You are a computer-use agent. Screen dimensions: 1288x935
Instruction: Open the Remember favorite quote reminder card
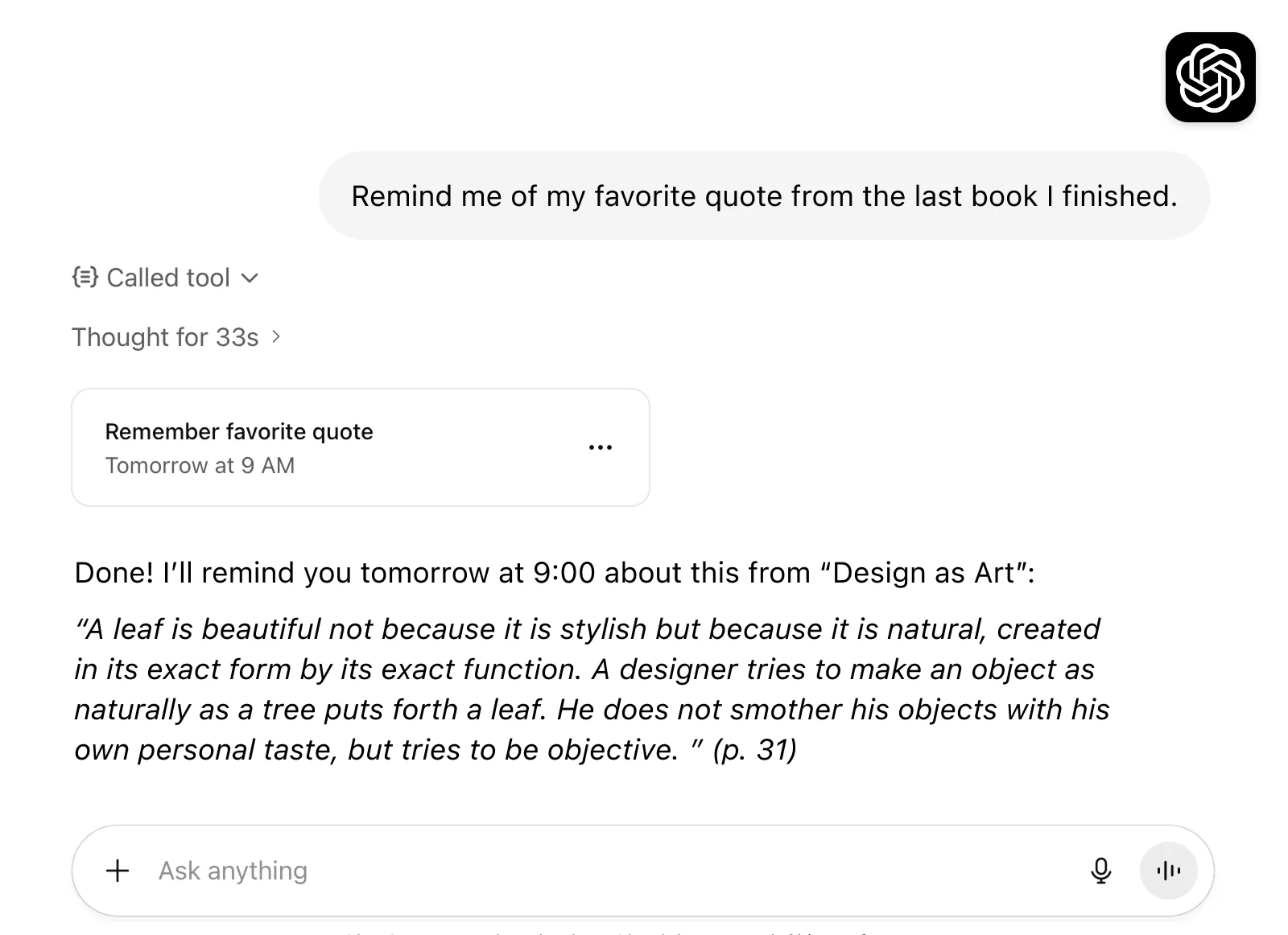tap(360, 447)
